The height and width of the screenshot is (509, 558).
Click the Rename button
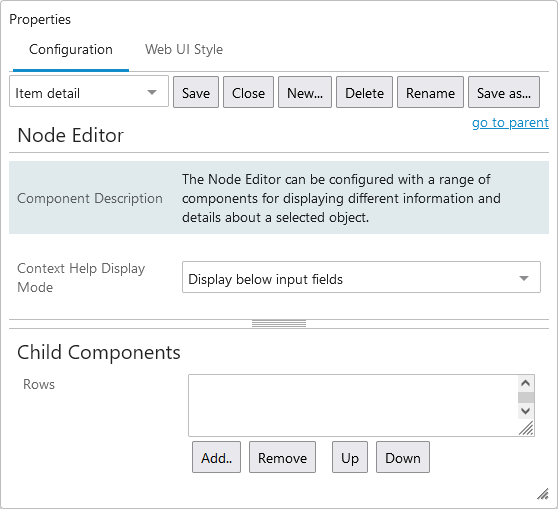pyautogui.click(x=430, y=92)
